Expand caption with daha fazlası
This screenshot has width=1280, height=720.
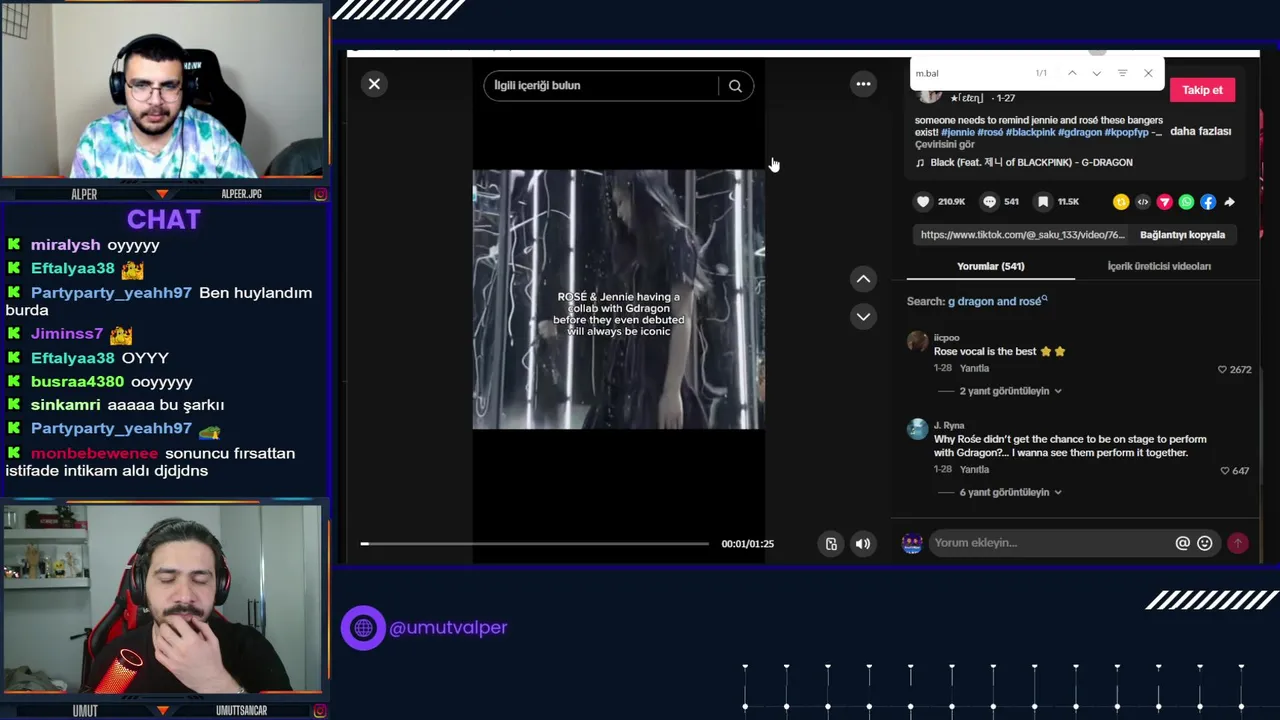[x=1200, y=132]
